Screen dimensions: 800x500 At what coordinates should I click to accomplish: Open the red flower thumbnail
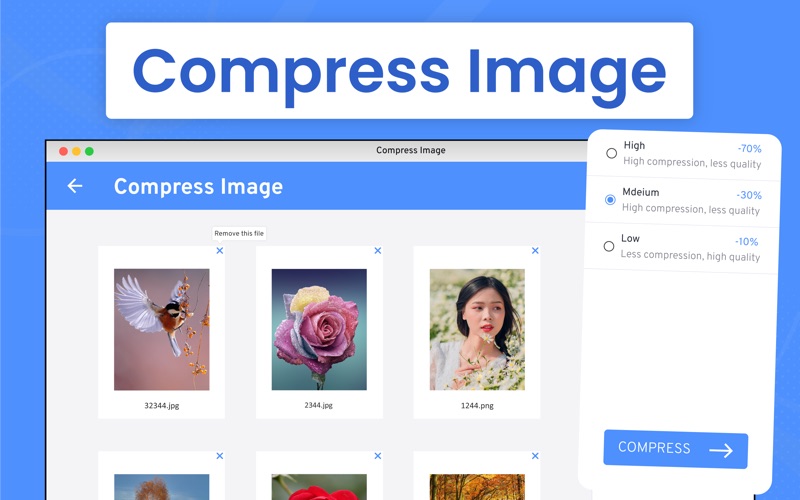(319, 487)
